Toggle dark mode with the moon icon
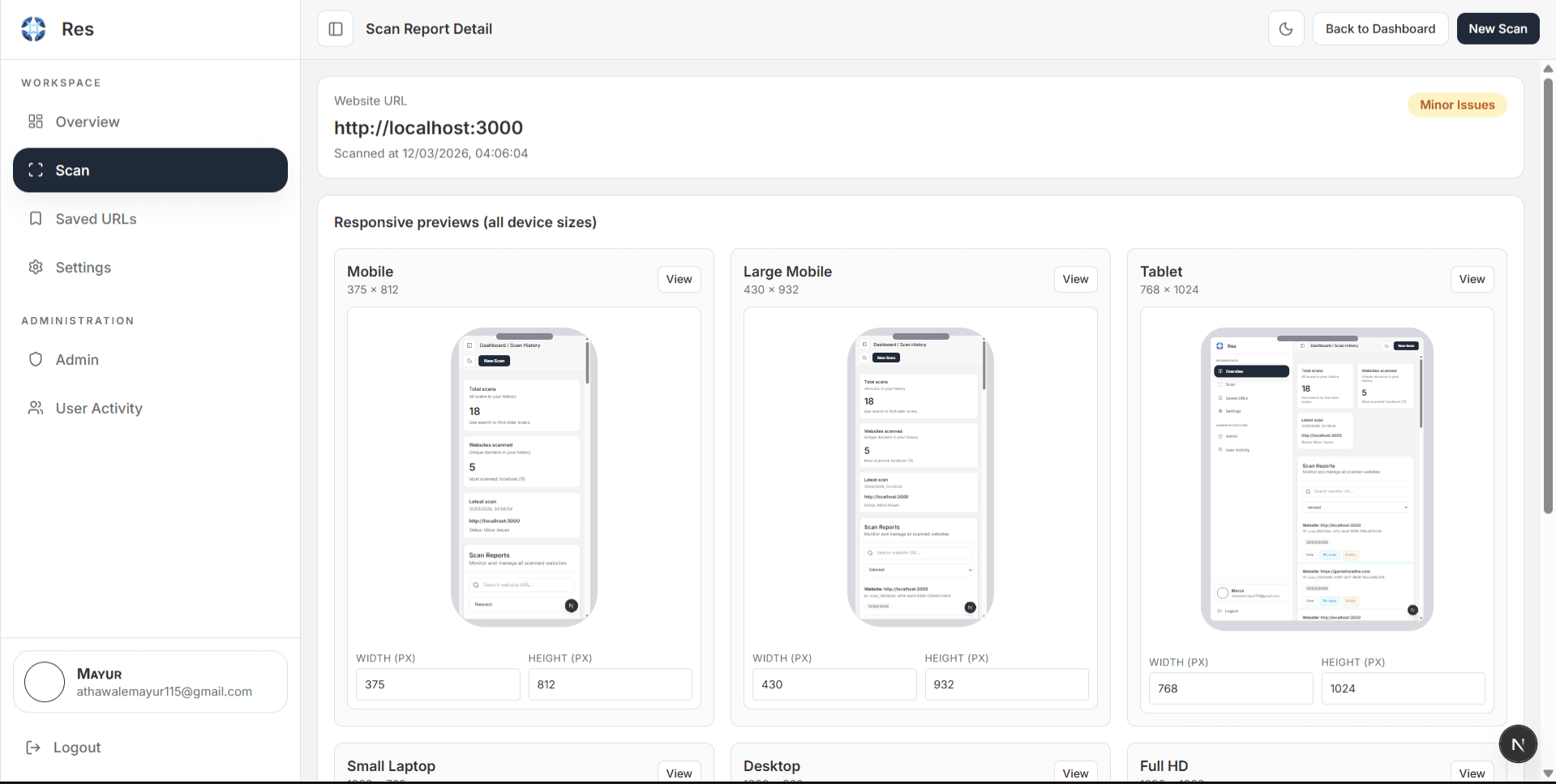Image resolution: width=1556 pixels, height=784 pixels. tap(1286, 28)
